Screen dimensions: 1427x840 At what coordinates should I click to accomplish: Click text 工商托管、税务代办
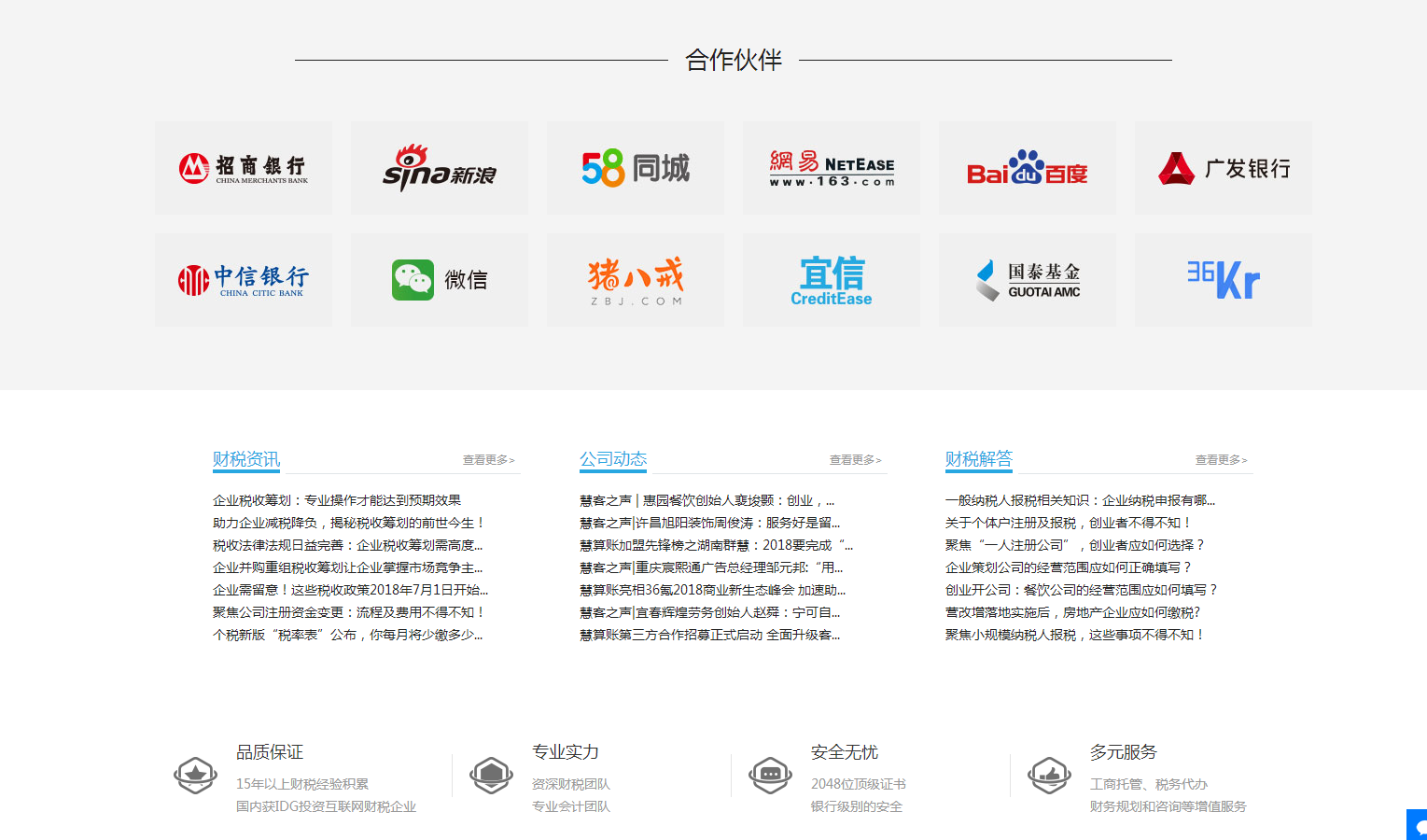(1149, 784)
